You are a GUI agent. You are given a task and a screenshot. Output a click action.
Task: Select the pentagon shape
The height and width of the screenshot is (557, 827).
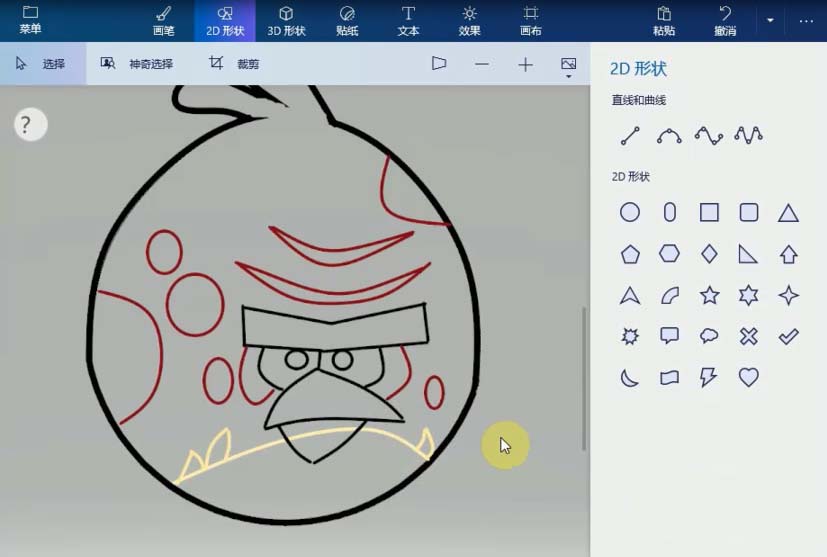630,254
